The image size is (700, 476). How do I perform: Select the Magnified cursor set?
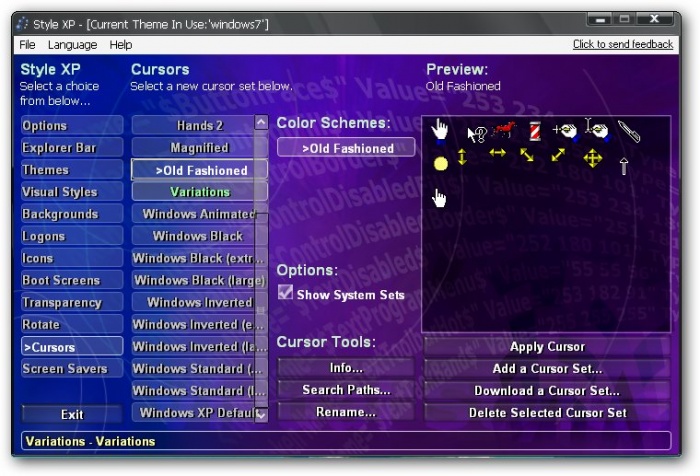click(x=199, y=148)
